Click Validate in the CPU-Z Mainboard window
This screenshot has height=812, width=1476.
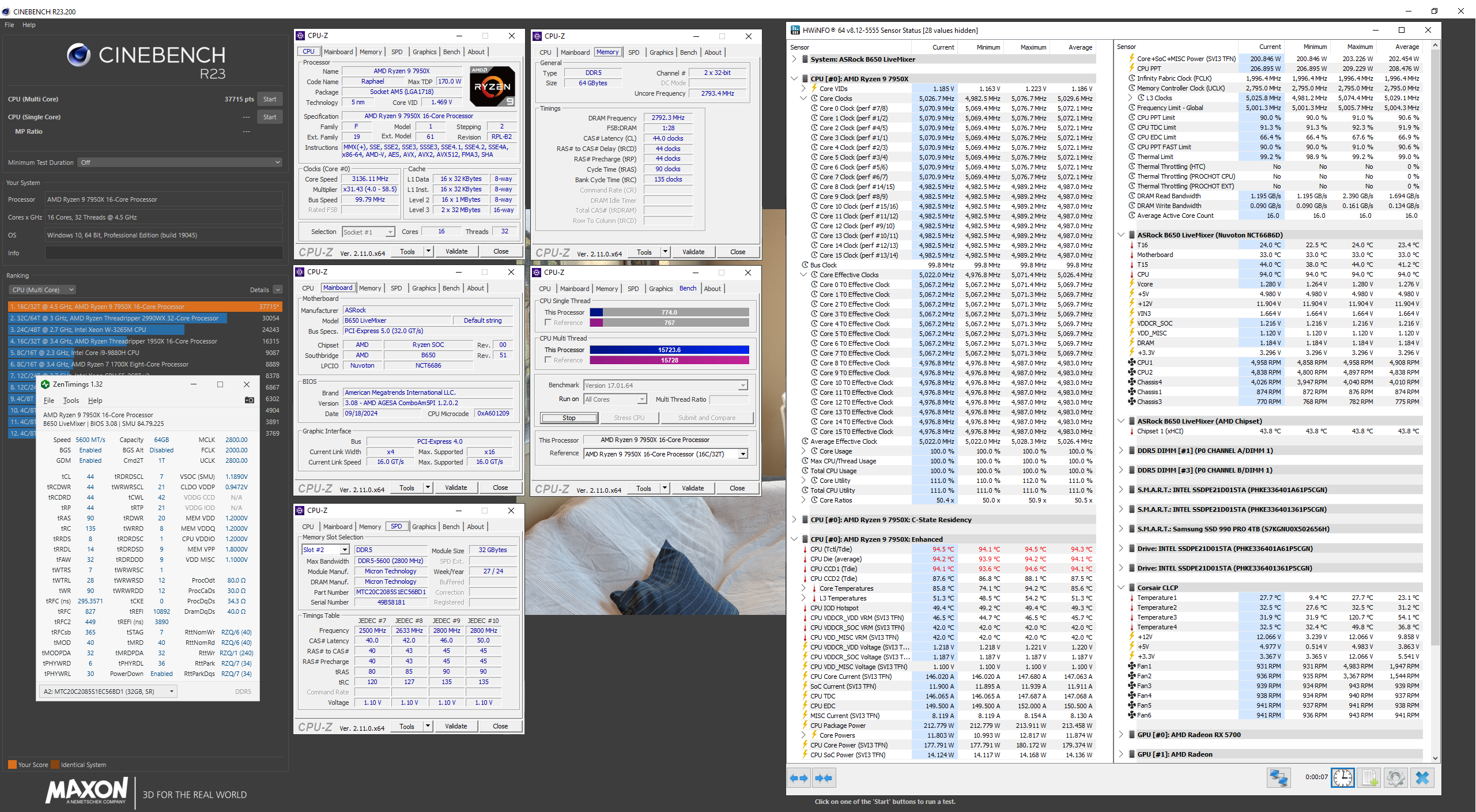point(456,488)
